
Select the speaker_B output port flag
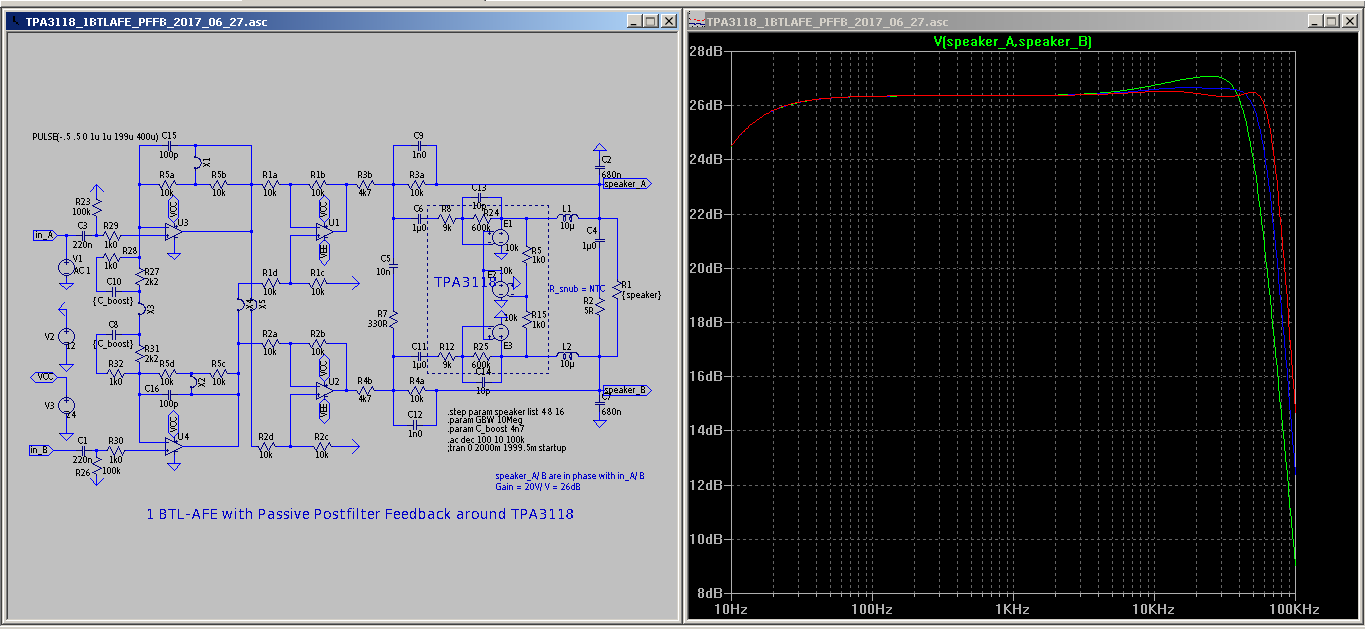coord(628,390)
